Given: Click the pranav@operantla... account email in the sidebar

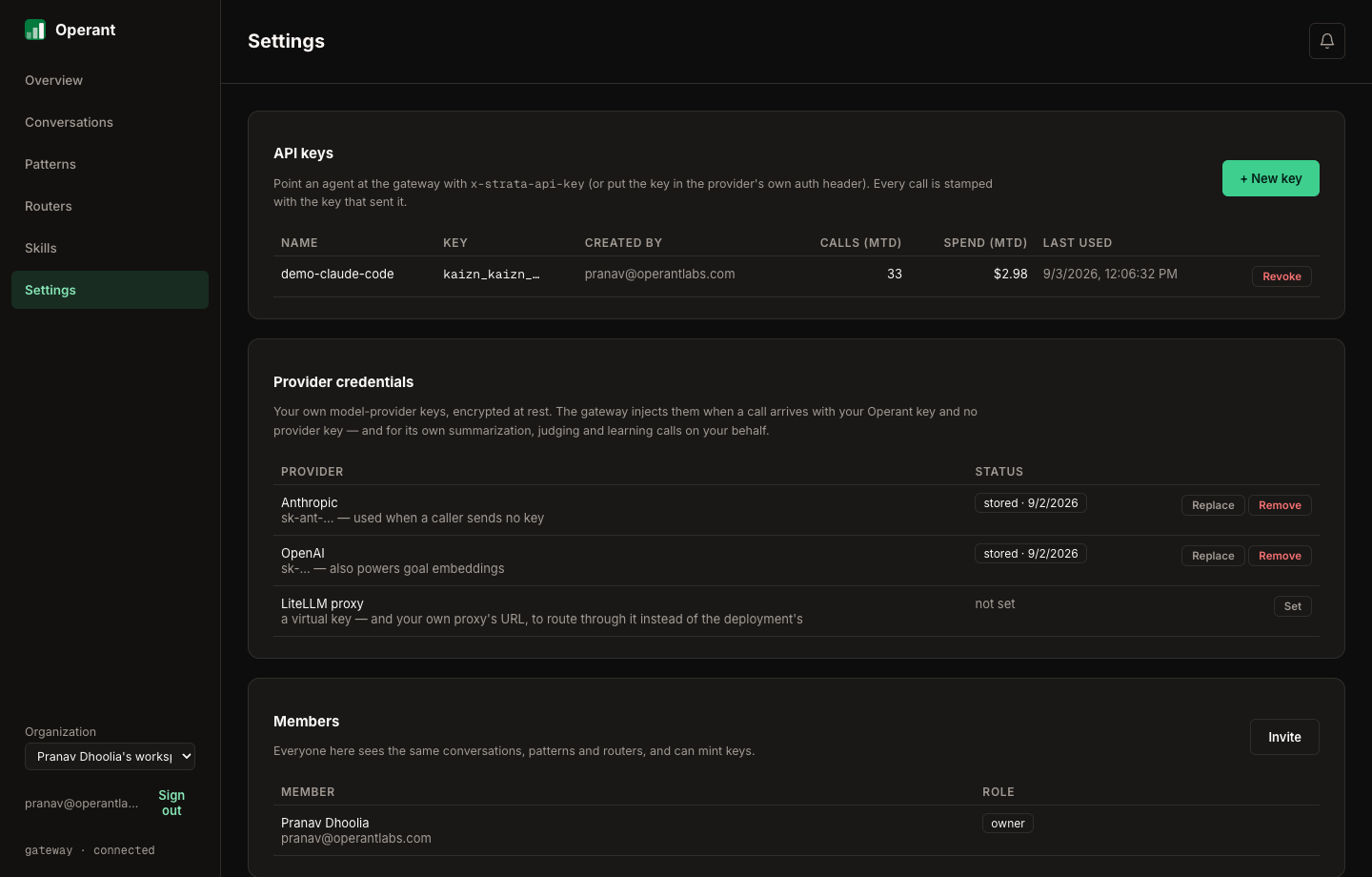Looking at the screenshot, I should [x=81, y=804].
